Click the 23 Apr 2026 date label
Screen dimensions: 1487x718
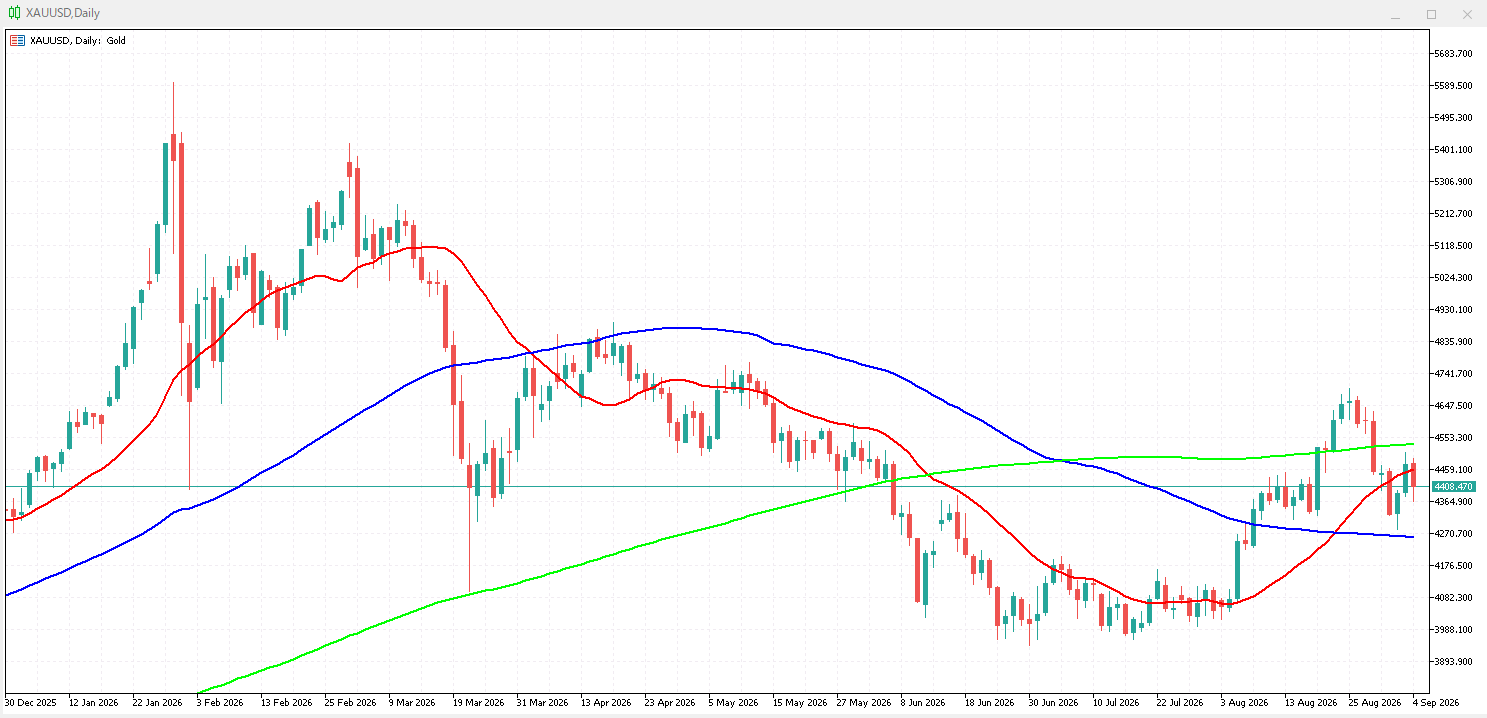[x=670, y=703]
